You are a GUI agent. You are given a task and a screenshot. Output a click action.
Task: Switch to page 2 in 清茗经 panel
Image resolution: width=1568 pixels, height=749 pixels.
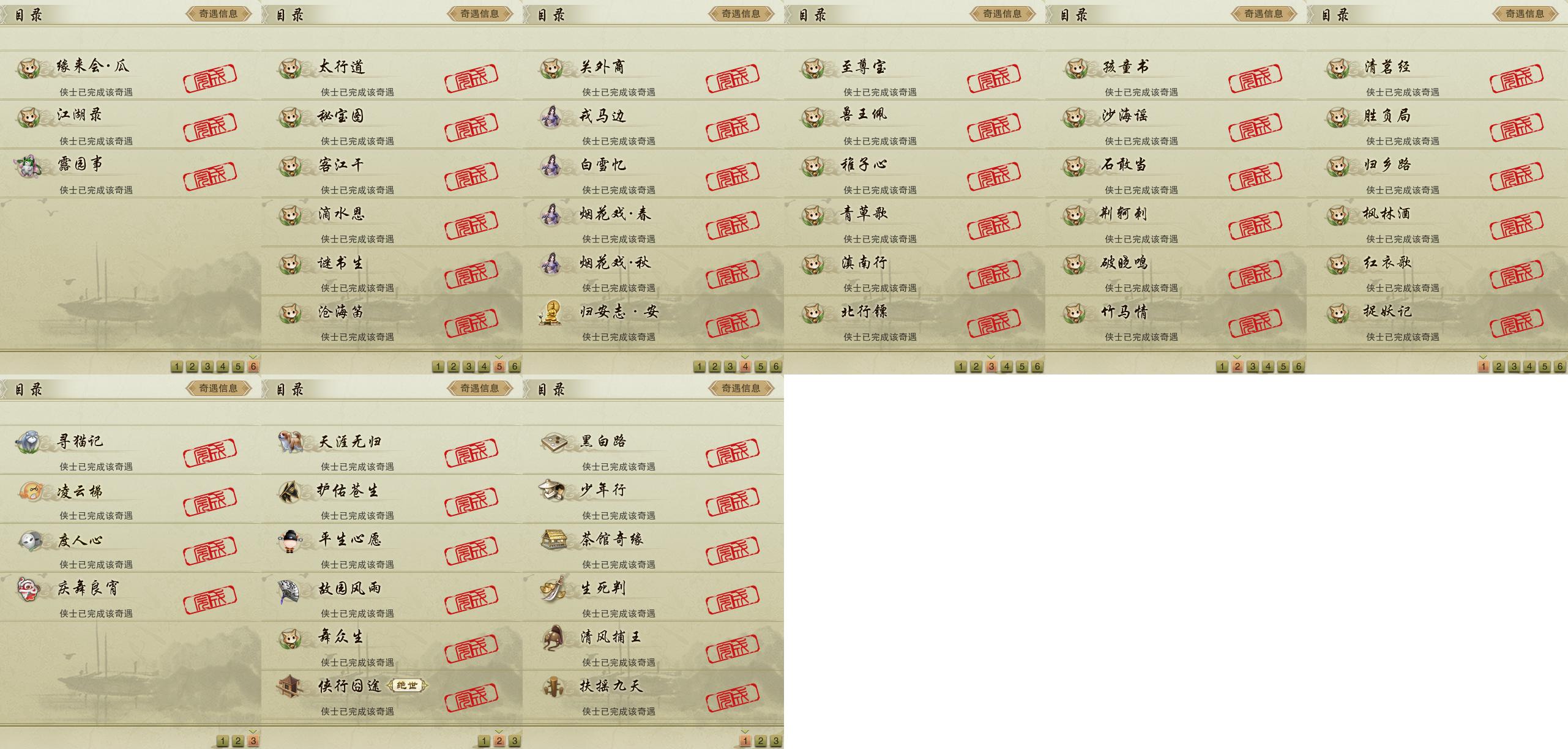(1498, 367)
